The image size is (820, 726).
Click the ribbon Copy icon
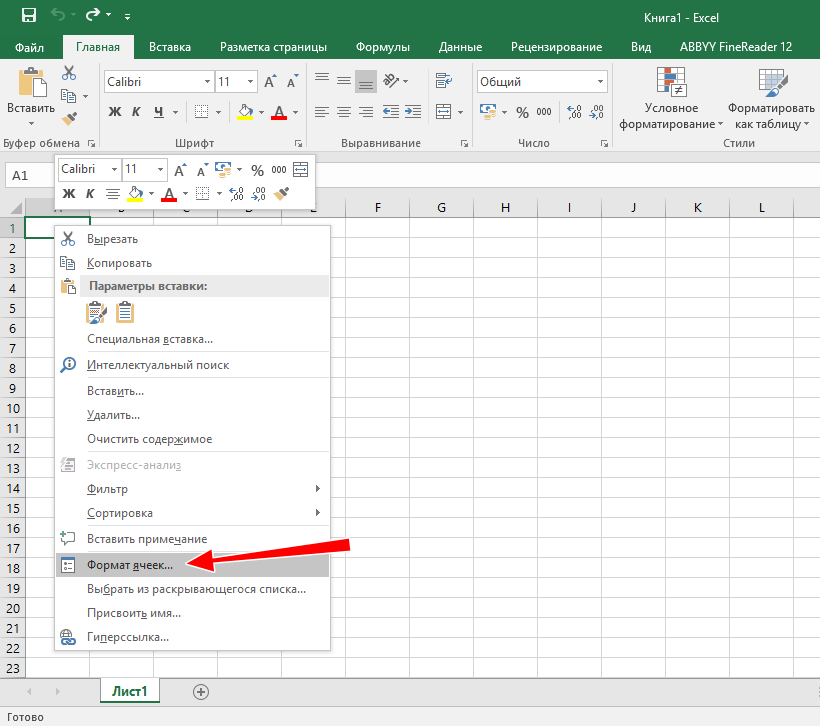pyautogui.click(x=69, y=96)
